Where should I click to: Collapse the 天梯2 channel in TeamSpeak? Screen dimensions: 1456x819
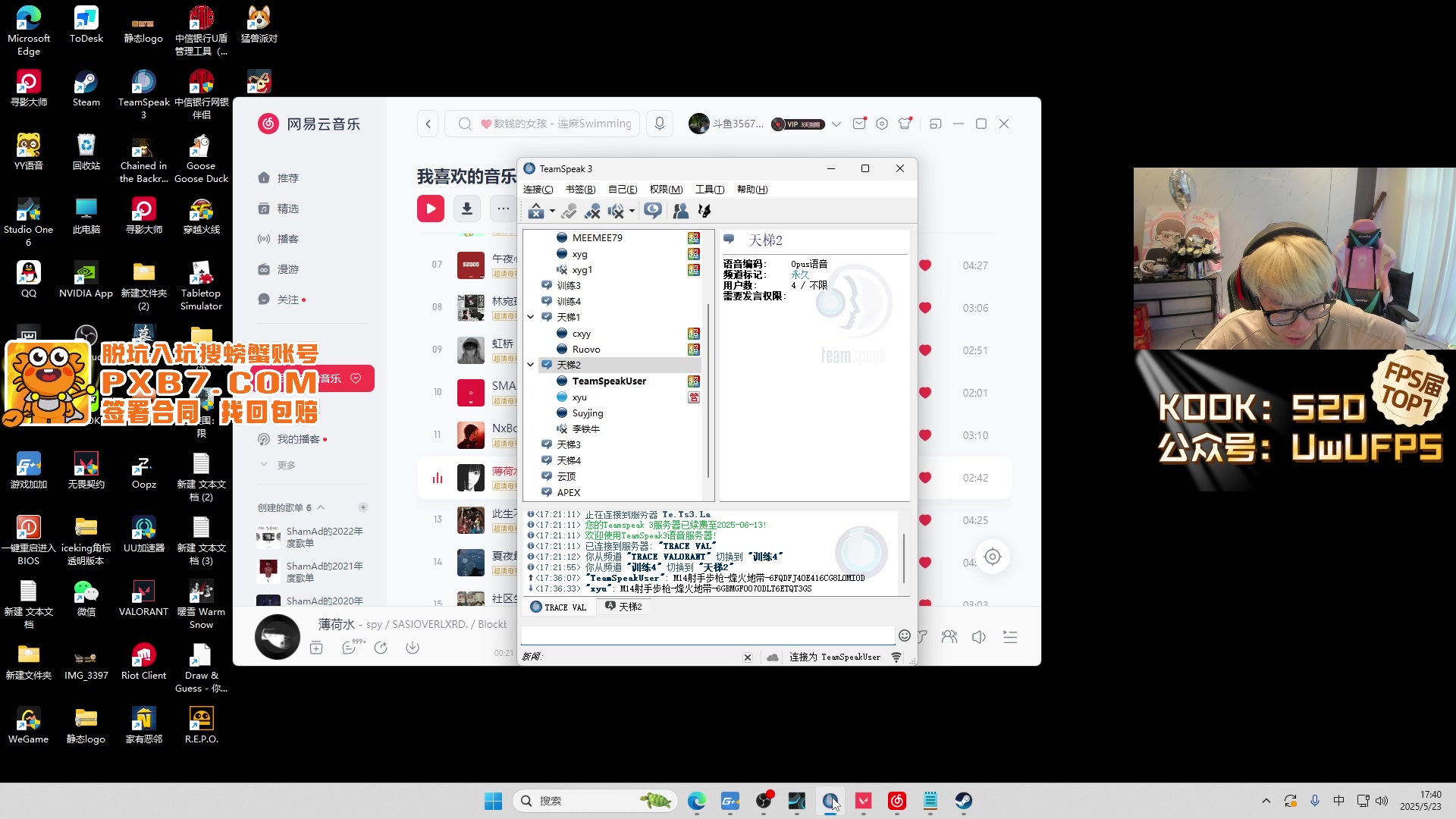(531, 365)
